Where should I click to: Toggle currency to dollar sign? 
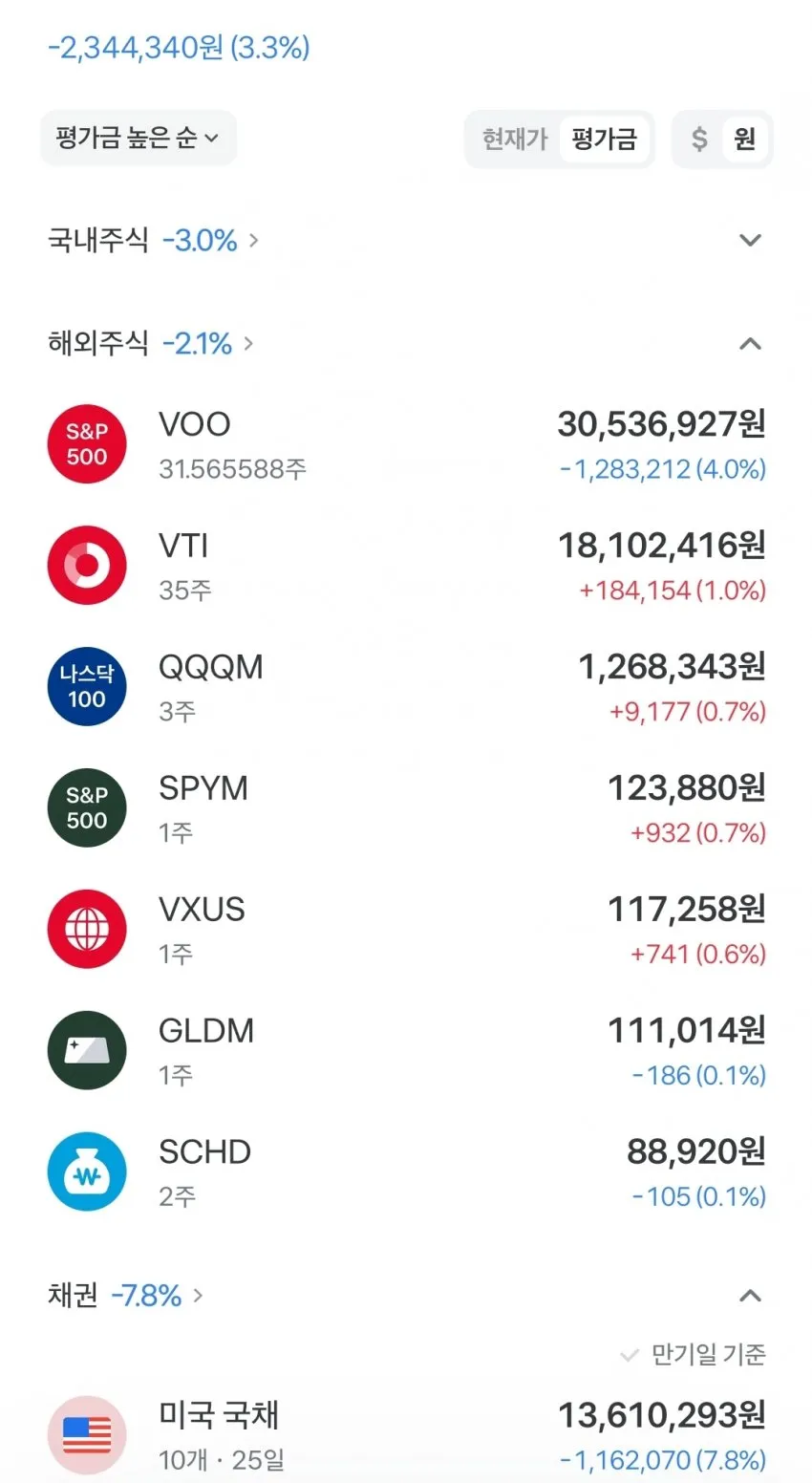(x=699, y=140)
